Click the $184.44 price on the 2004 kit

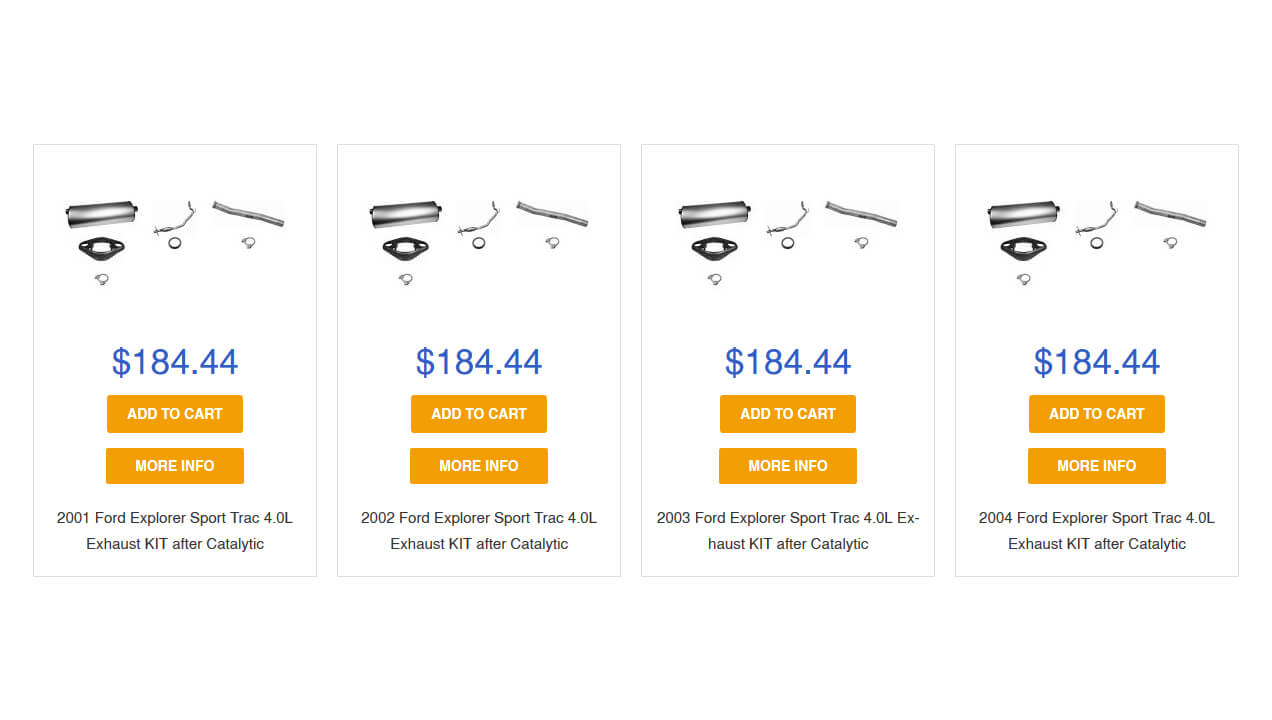pyautogui.click(x=1096, y=361)
